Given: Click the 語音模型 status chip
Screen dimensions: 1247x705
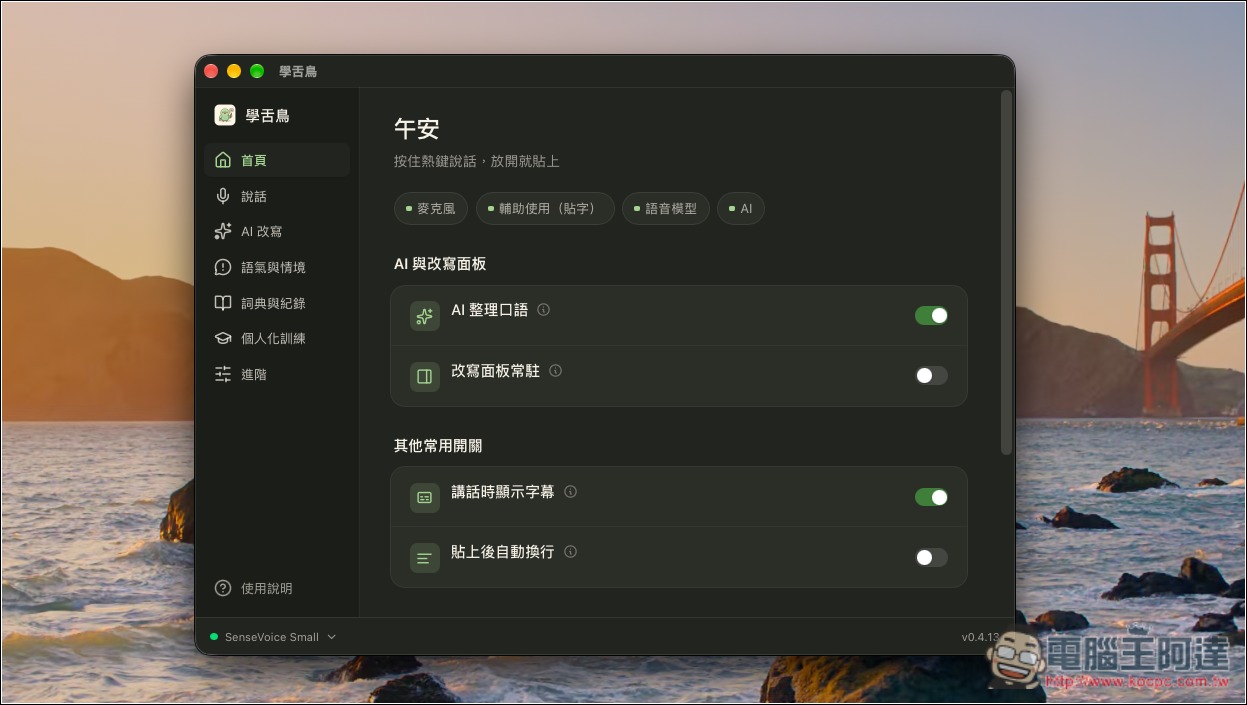Looking at the screenshot, I should pos(666,209).
